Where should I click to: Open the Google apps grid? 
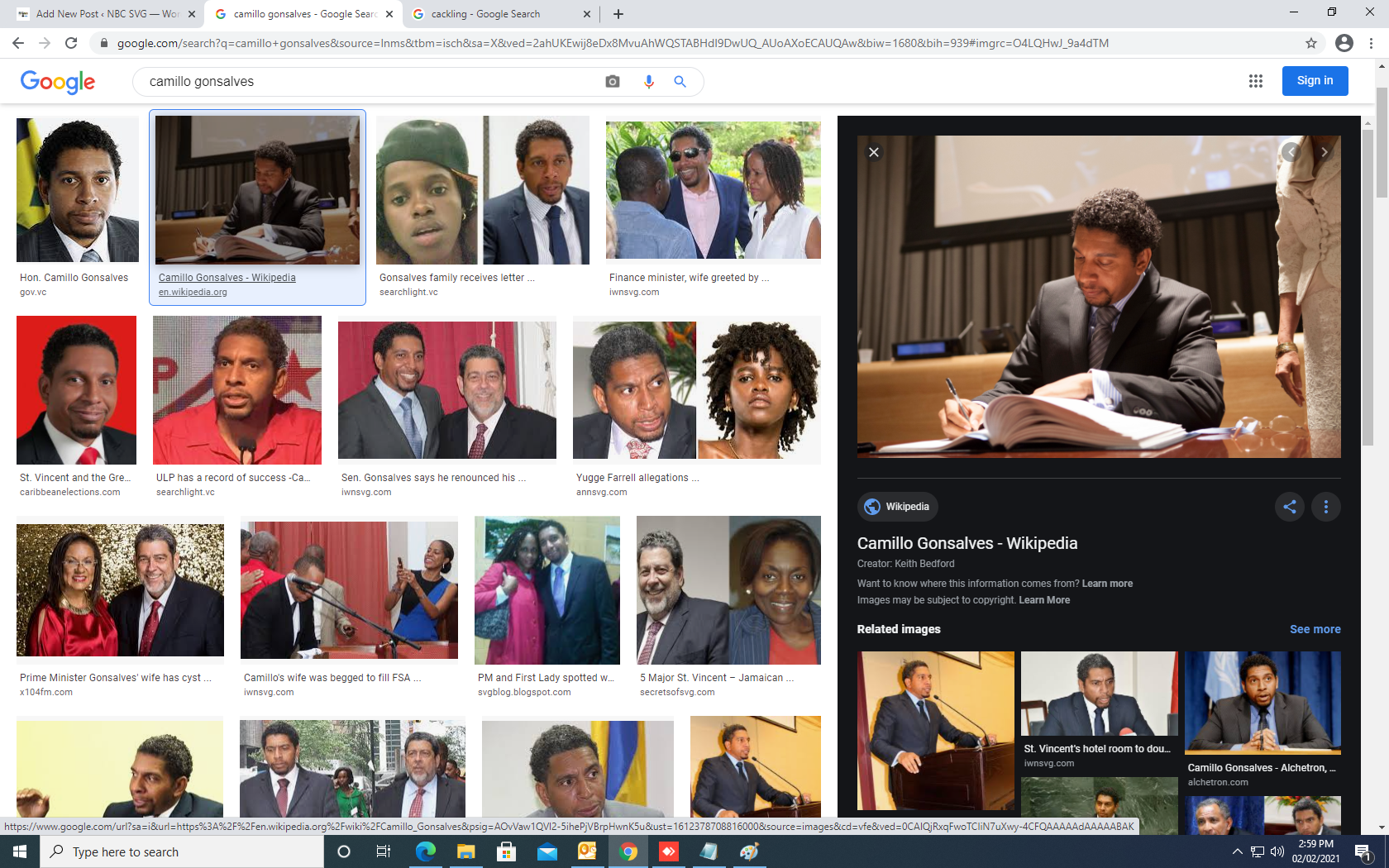[x=1255, y=81]
